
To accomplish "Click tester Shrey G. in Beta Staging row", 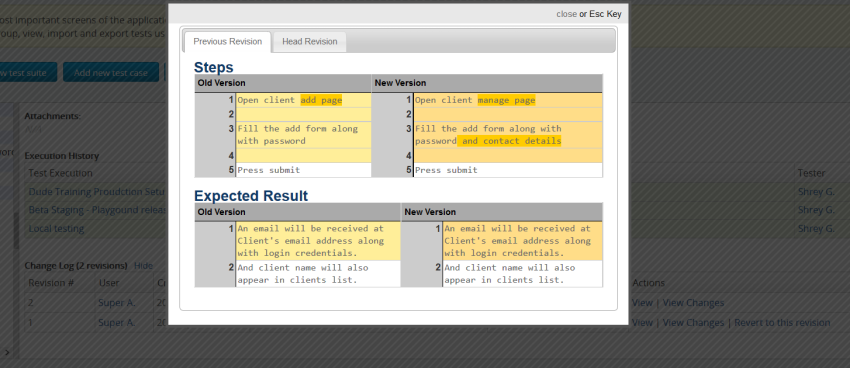I will [x=816, y=210].
